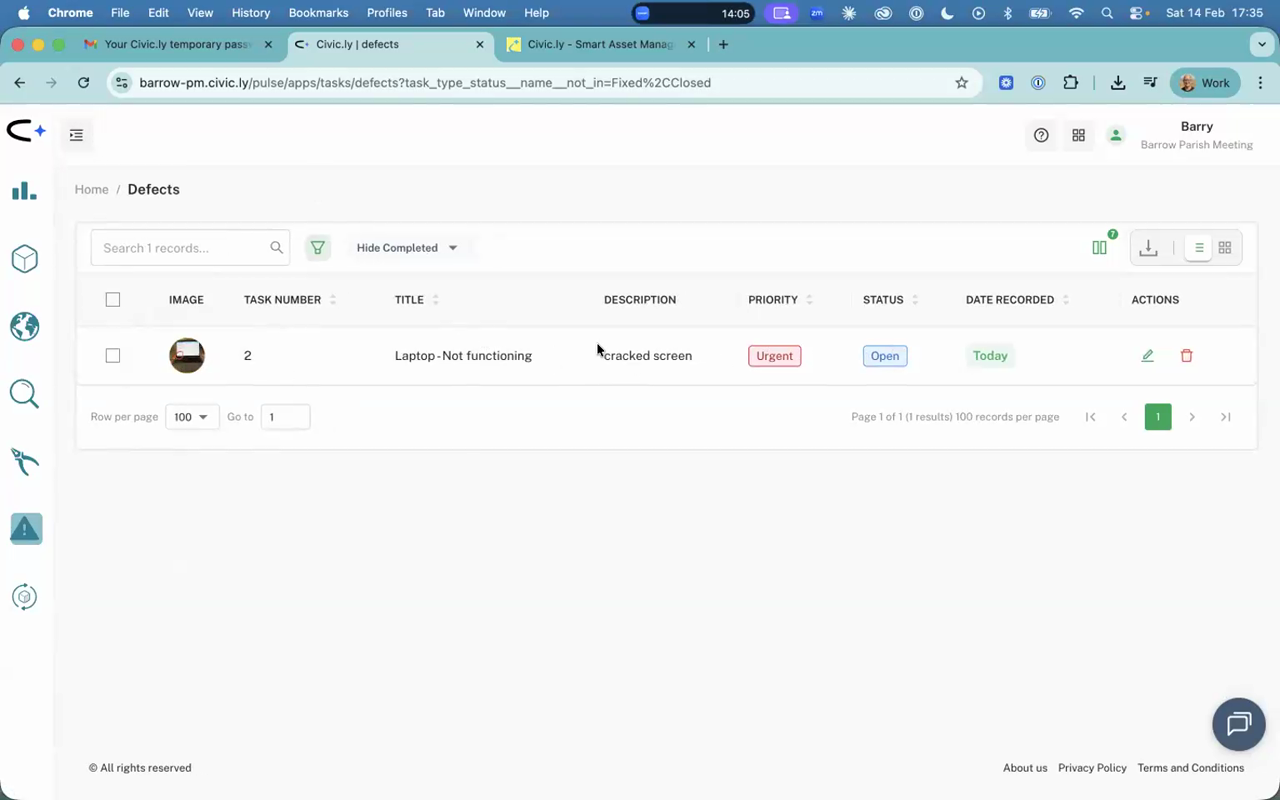The image size is (1280, 800).
Task: Open the Privacy Policy link
Action: (x=1092, y=767)
